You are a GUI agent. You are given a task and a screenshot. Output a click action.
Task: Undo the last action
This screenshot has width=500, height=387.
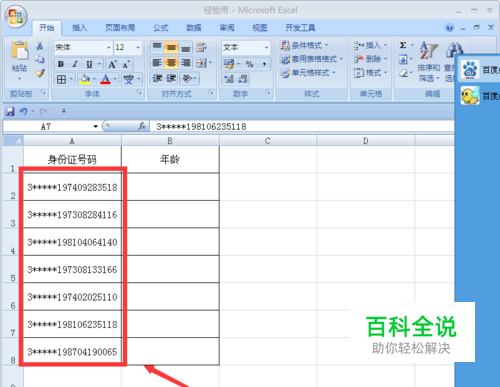point(23,111)
